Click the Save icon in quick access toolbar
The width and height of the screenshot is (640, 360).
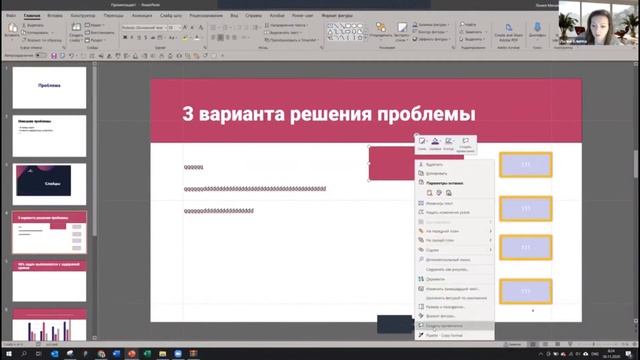pos(53,56)
